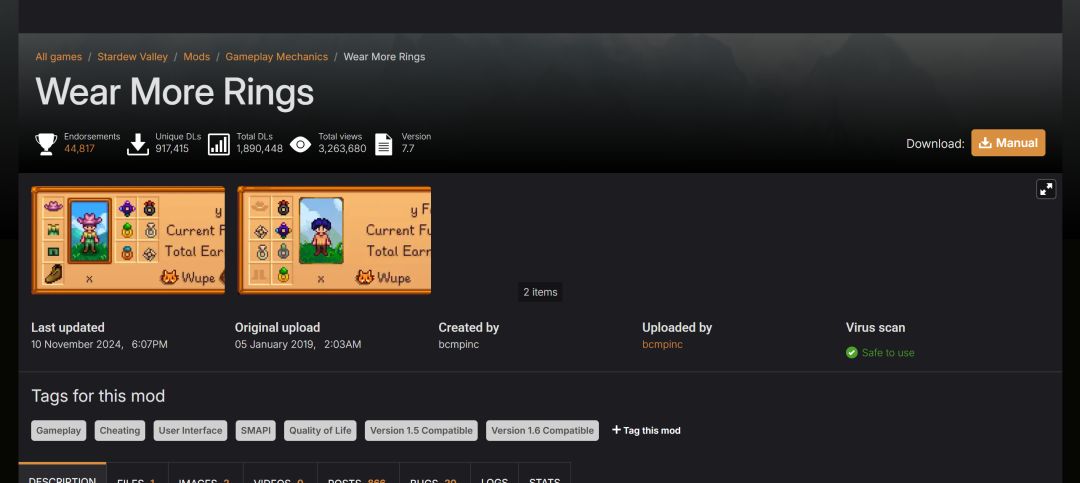
Task: Switch to the Stats tab
Action: tap(544, 473)
